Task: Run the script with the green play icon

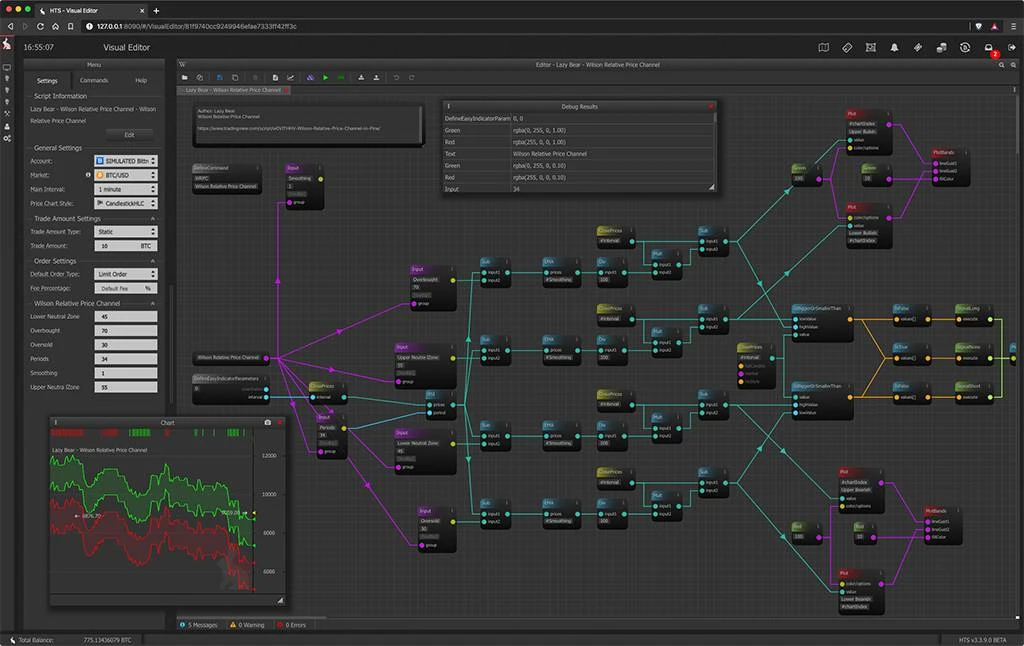Action: 325,77
